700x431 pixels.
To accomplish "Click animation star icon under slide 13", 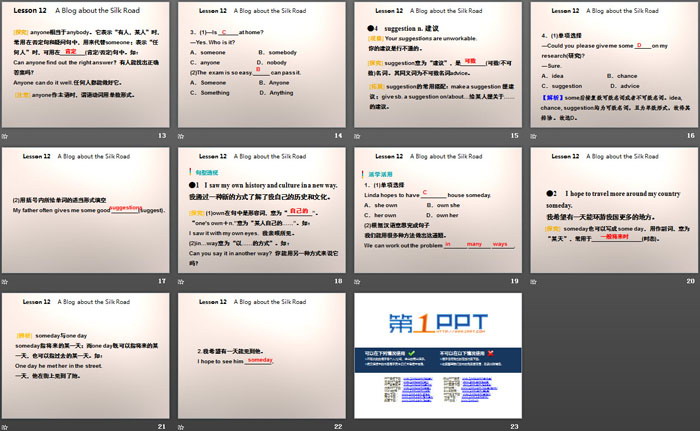I will 5,136.
